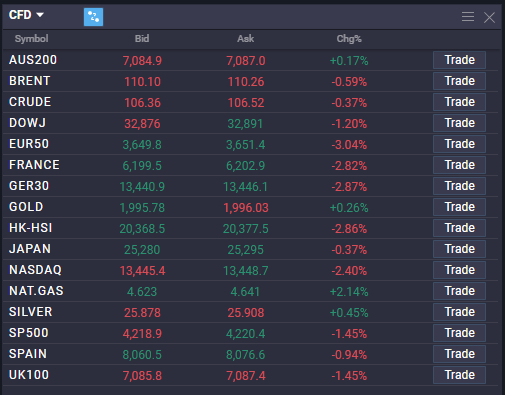Click Trade button for BRENT
Screen dimensions: 505x395
pyautogui.click(x=459, y=81)
